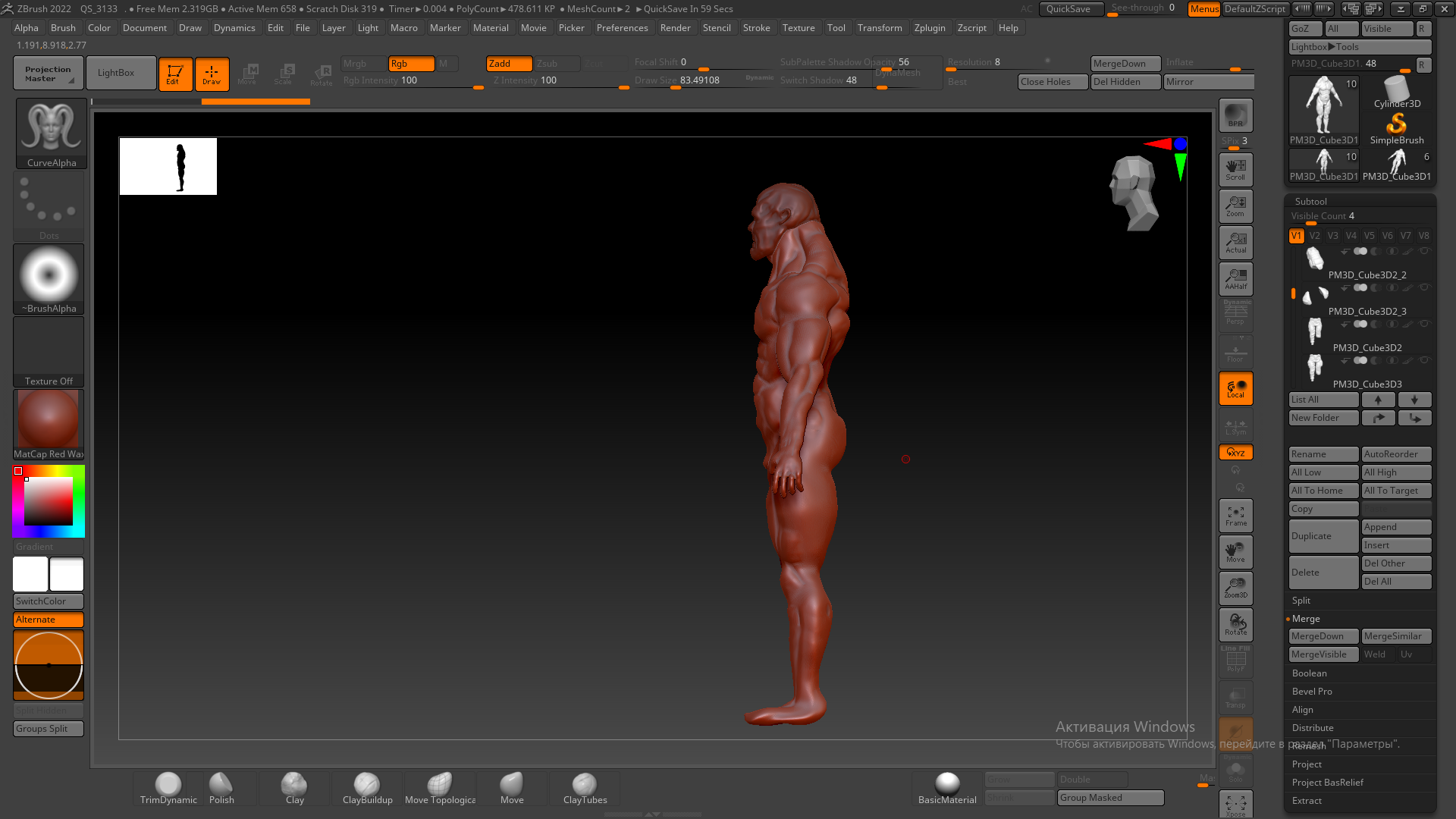
Task: Open the AAHalf view icon
Action: 1235,278
